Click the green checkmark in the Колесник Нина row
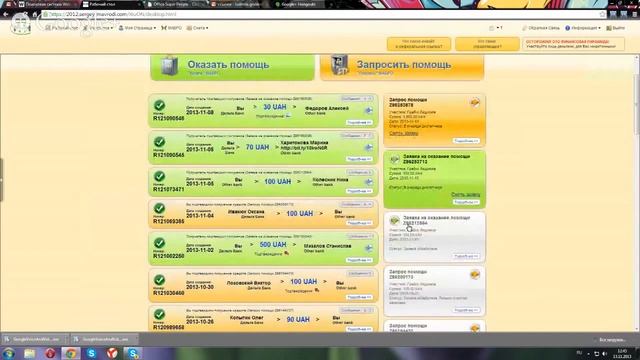The image size is (640, 360). 160,176
